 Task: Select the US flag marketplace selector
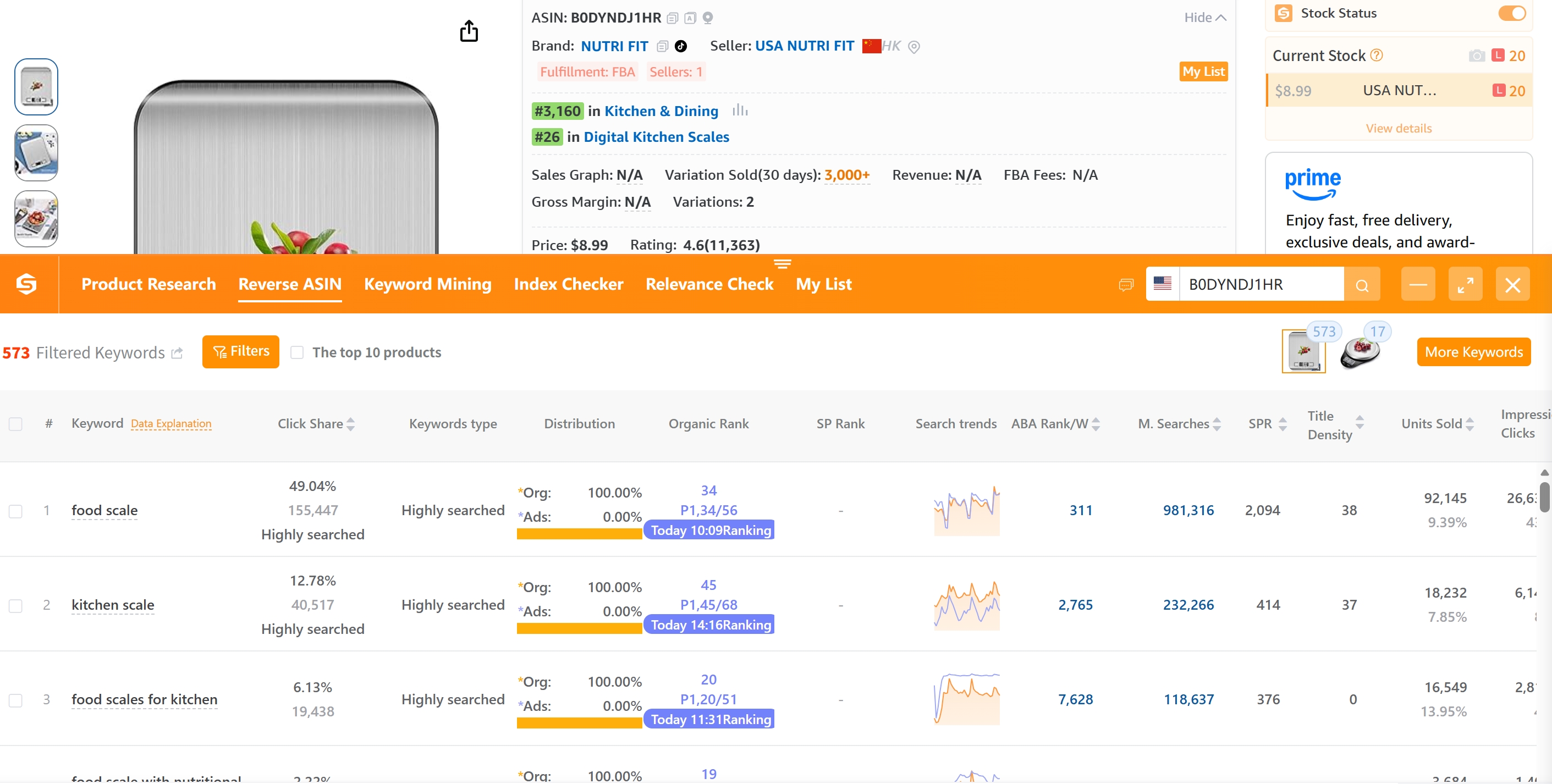[1162, 284]
